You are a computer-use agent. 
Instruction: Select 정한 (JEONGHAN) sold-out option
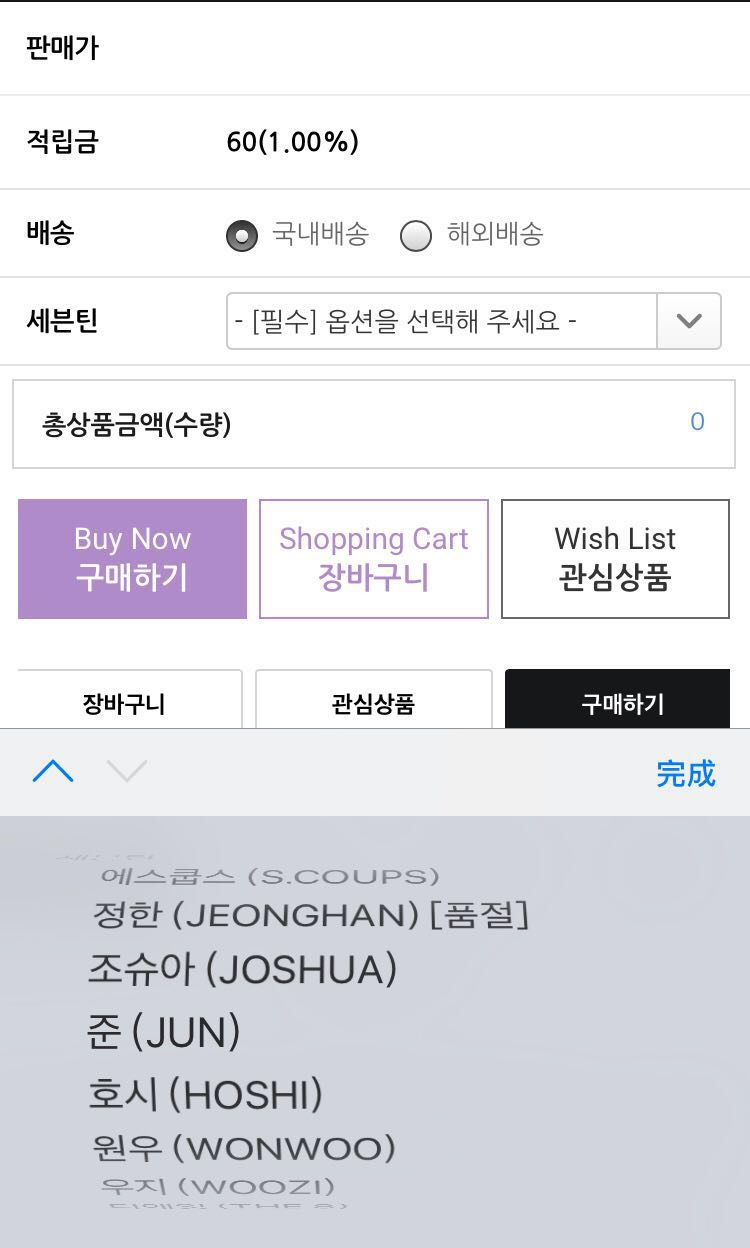pos(310,914)
